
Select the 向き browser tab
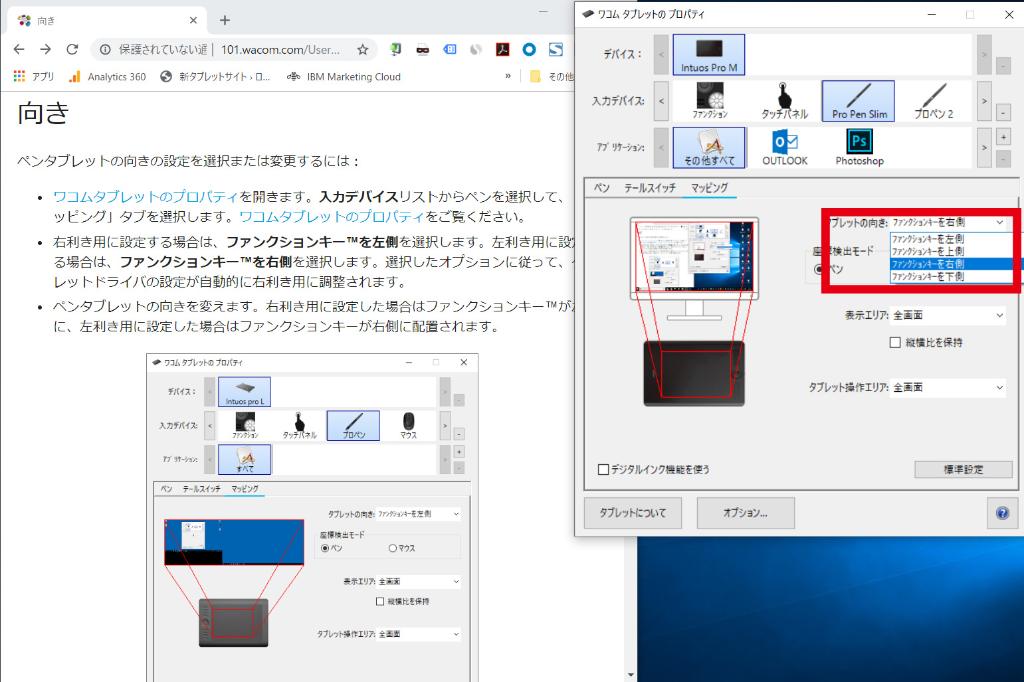108,20
